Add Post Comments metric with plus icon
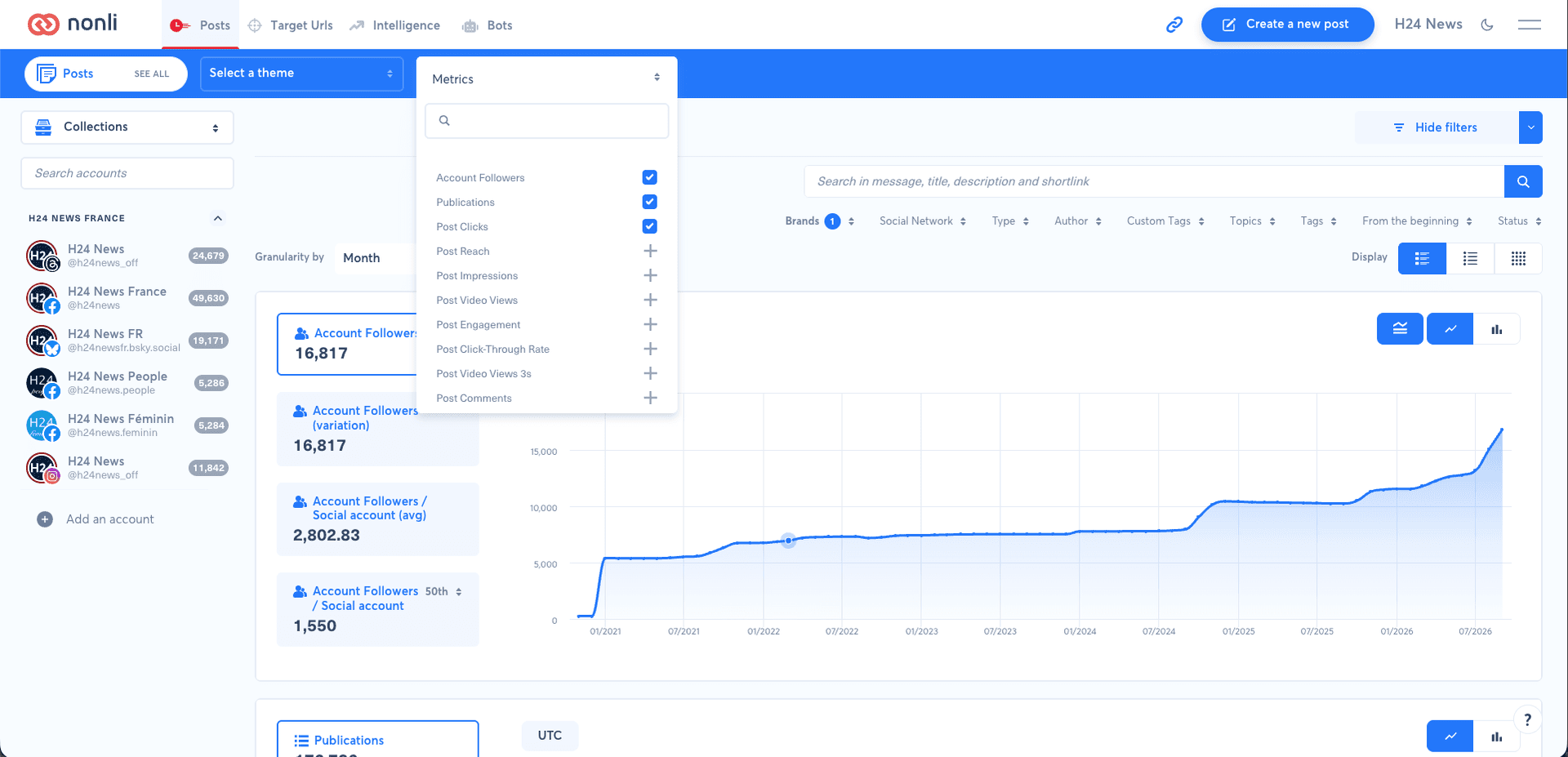This screenshot has width=1568, height=757. click(650, 398)
